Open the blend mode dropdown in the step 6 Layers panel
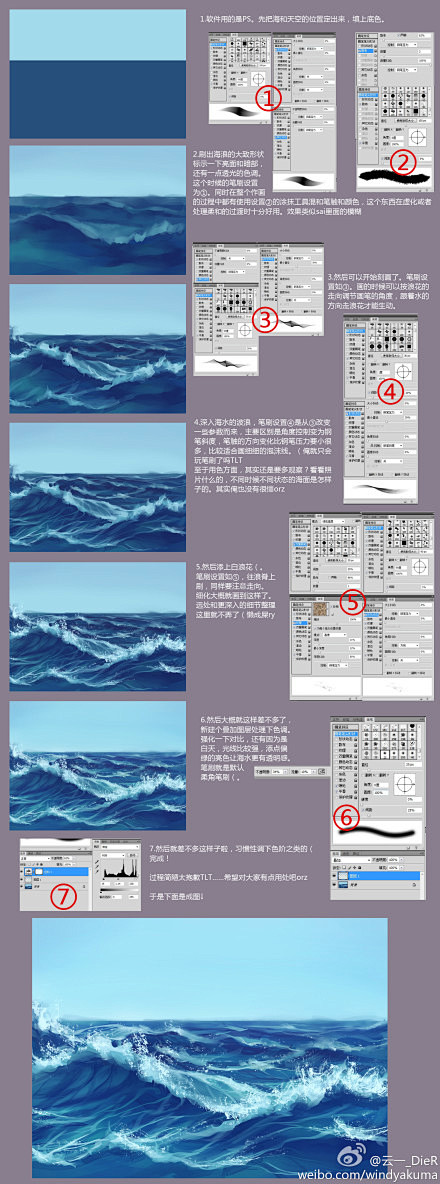 click(x=351, y=860)
